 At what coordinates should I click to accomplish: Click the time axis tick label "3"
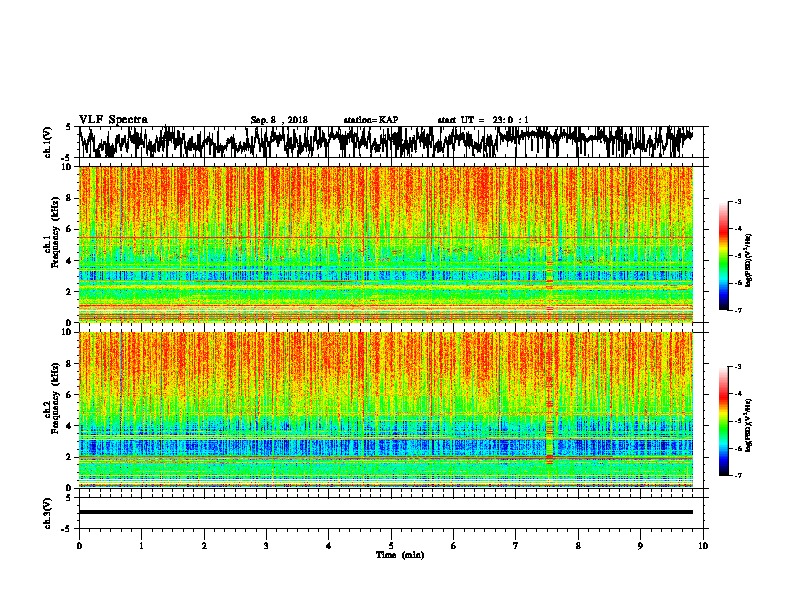click(x=266, y=546)
